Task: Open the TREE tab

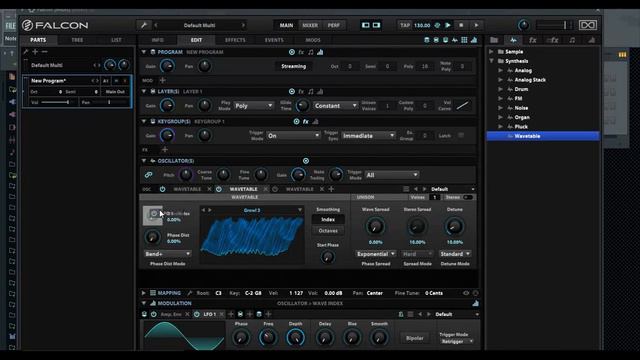Action: click(x=77, y=40)
